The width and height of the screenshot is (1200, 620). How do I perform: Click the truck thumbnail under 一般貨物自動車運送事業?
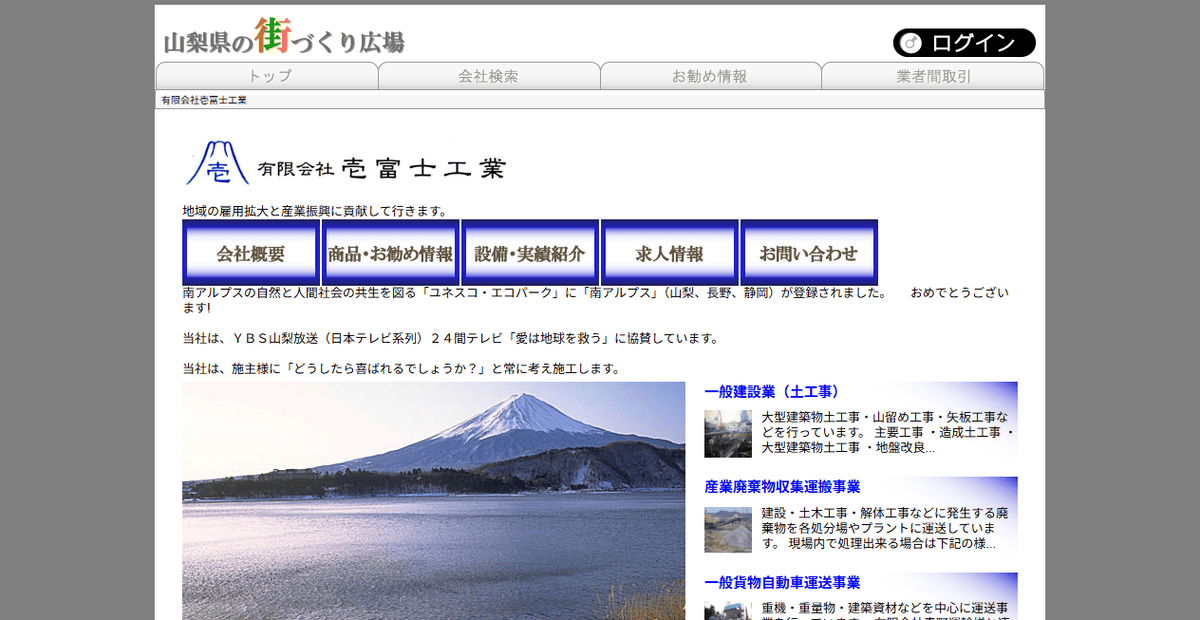pyautogui.click(x=728, y=610)
